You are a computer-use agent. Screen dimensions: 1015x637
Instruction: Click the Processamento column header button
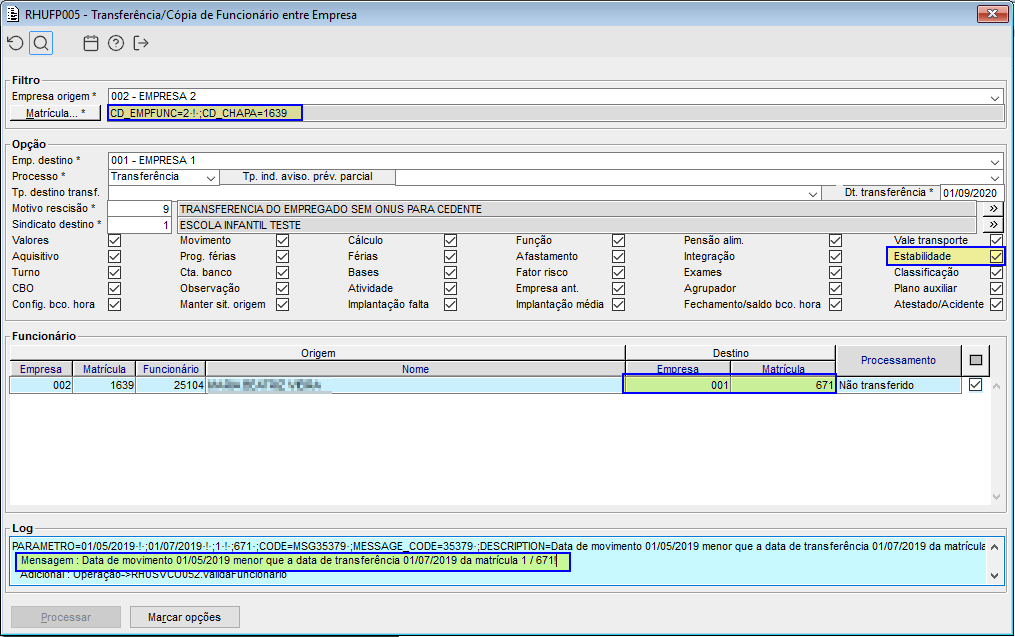point(898,360)
